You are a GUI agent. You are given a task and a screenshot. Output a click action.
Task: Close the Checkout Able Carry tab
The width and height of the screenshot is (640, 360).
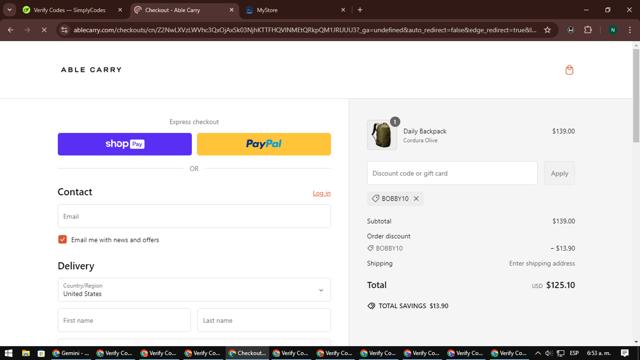(x=231, y=10)
